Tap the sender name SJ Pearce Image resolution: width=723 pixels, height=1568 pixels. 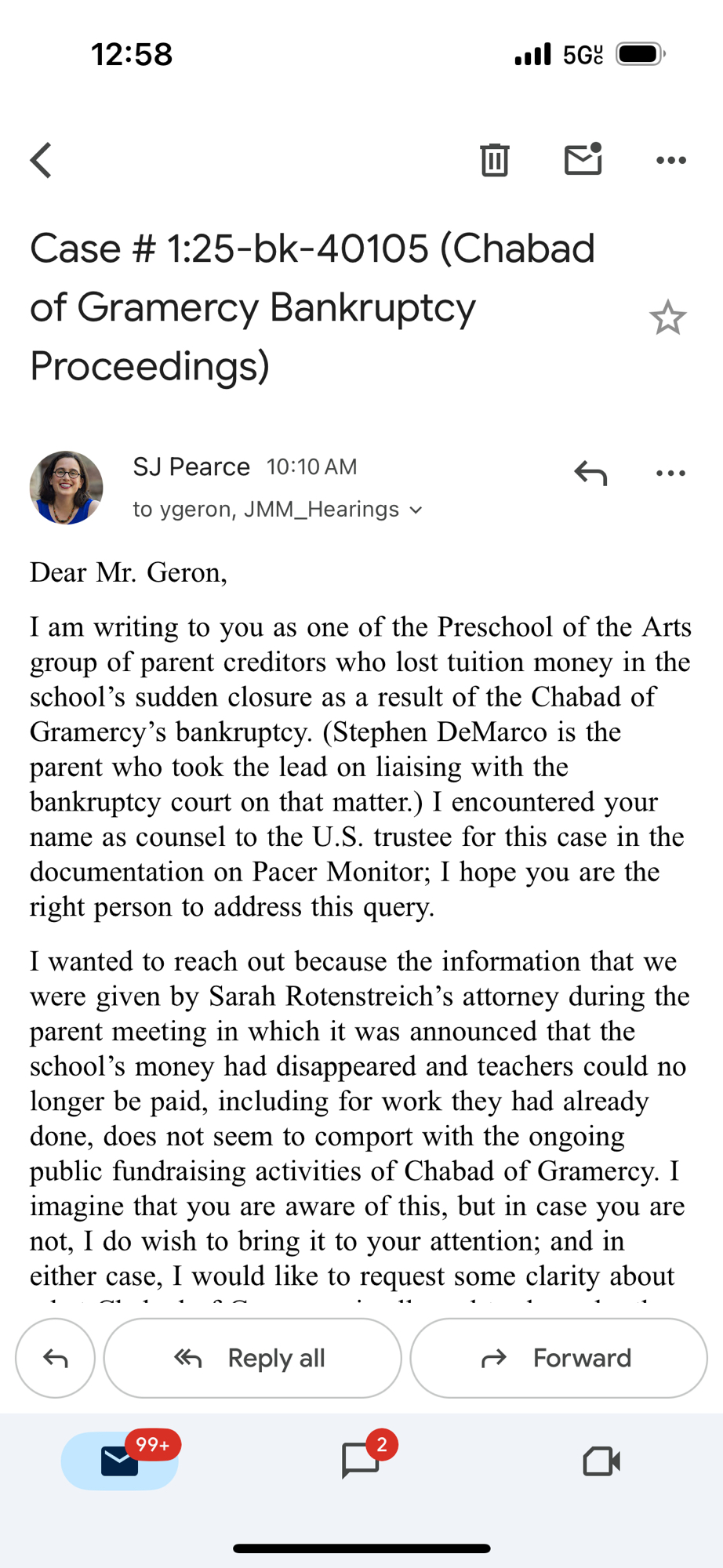coord(191,467)
